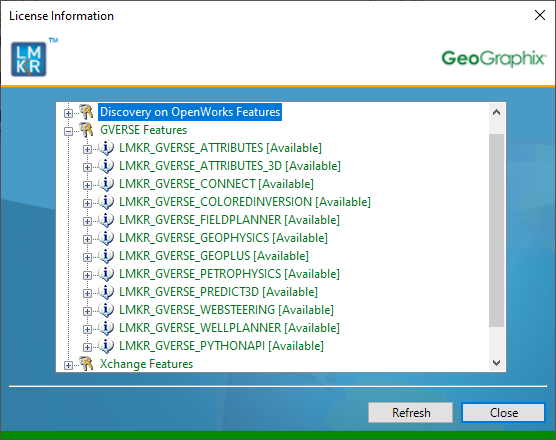Viewport: 556px width, 440px height.
Task: Expand LMKR_GVERSE_CONNECT license entry
Action: [87, 185]
